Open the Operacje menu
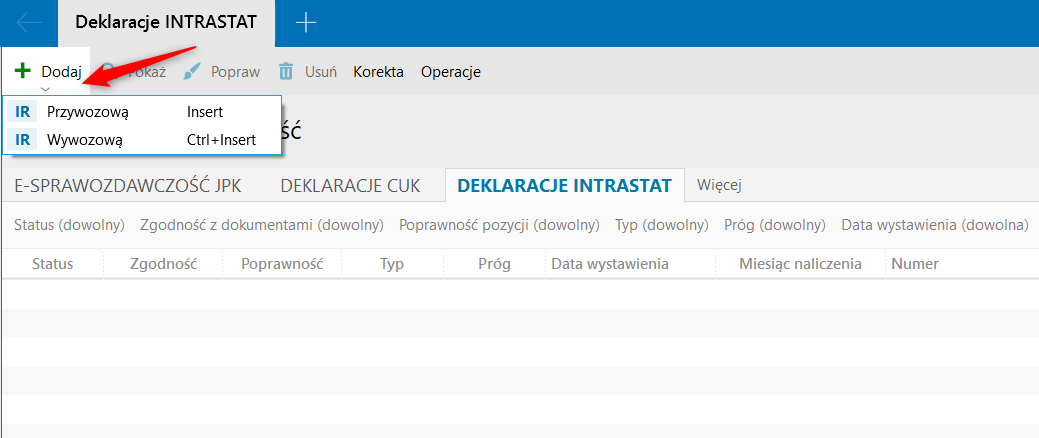 click(x=451, y=72)
